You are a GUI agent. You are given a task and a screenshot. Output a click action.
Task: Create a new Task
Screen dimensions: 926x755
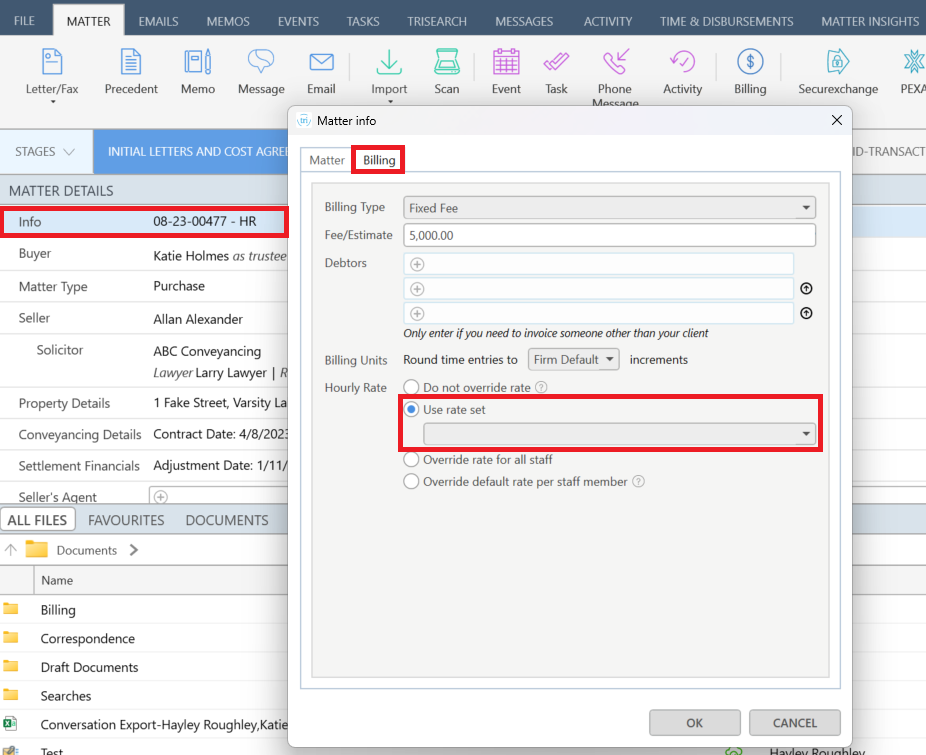tap(556, 71)
